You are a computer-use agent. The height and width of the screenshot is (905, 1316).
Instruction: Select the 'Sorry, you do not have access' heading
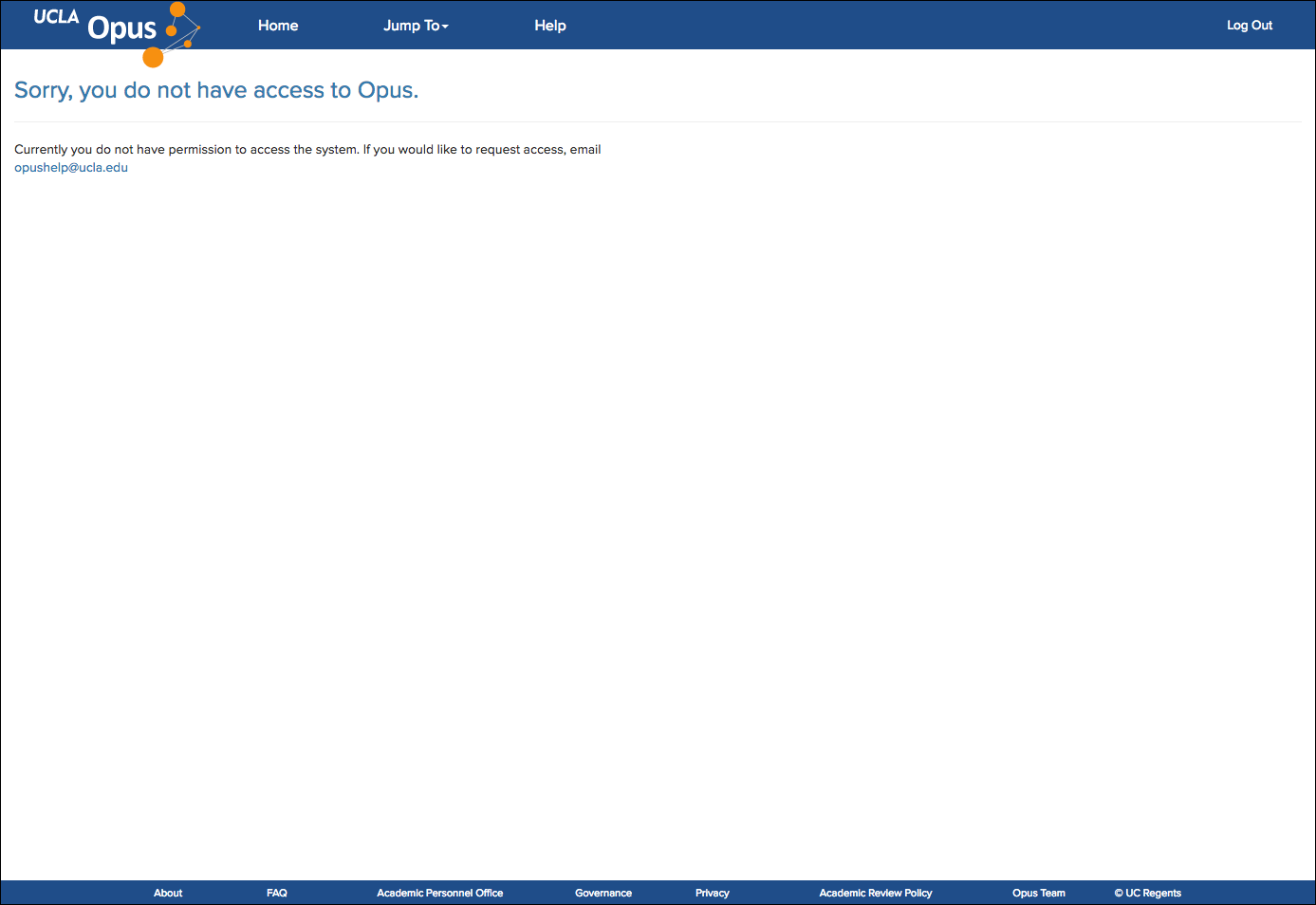[216, 90]
